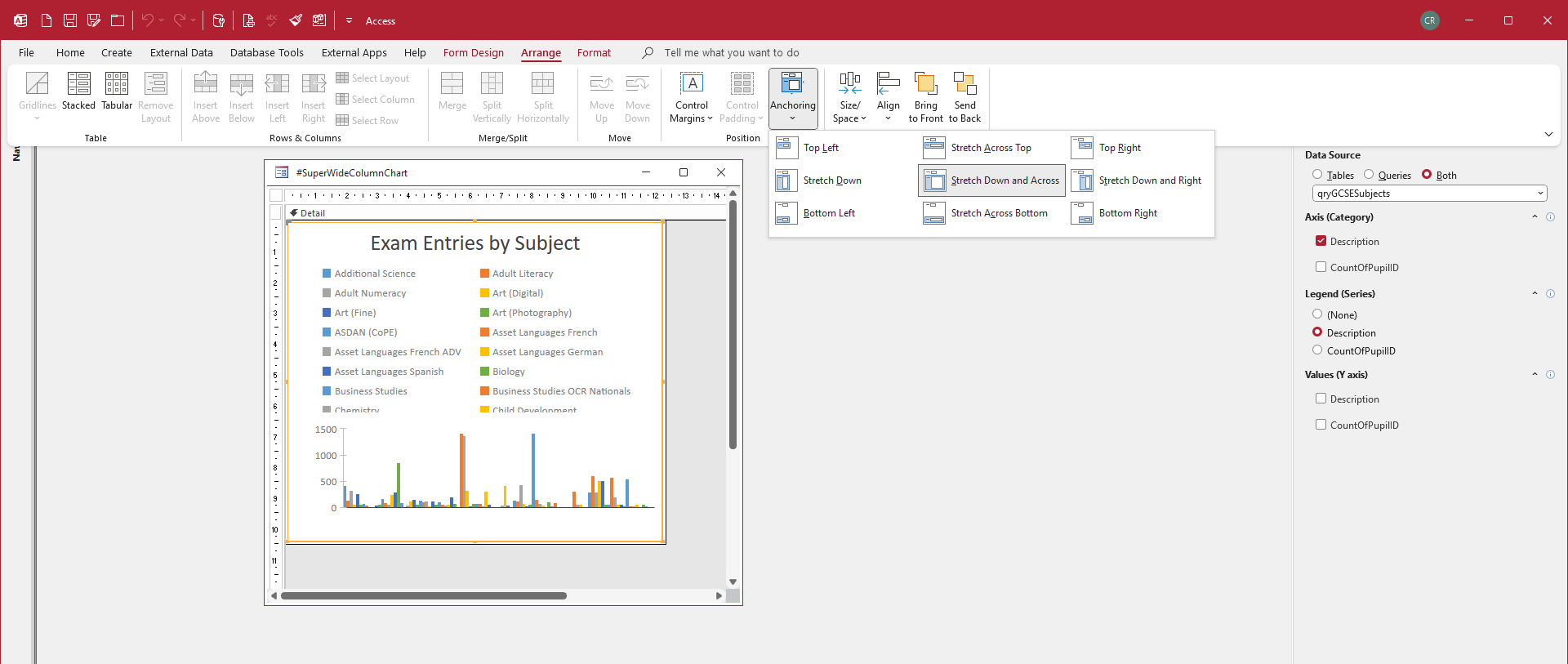Collapse the Axis (Category) section
1568x664 pixels.
[1535, 217]
